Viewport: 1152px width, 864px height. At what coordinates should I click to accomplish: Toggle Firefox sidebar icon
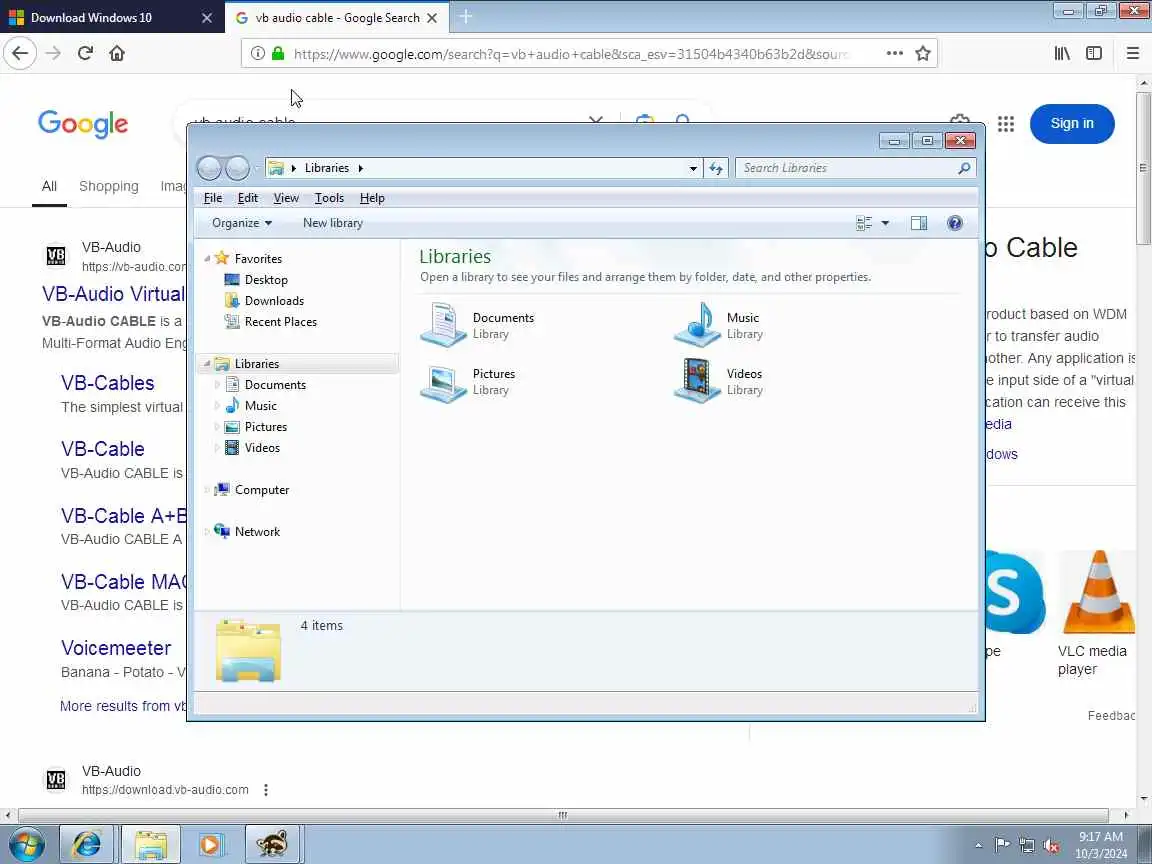(1094, 53)
